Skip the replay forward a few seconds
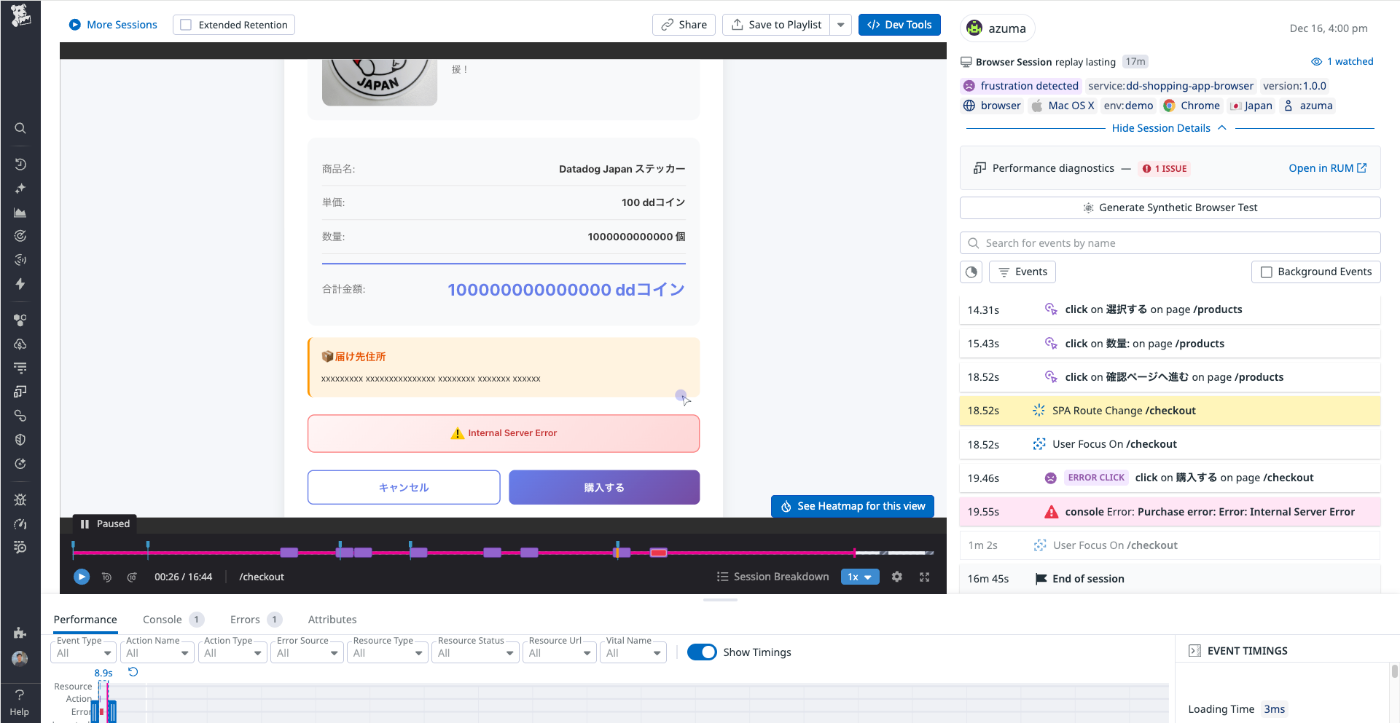 coord(131,577)
